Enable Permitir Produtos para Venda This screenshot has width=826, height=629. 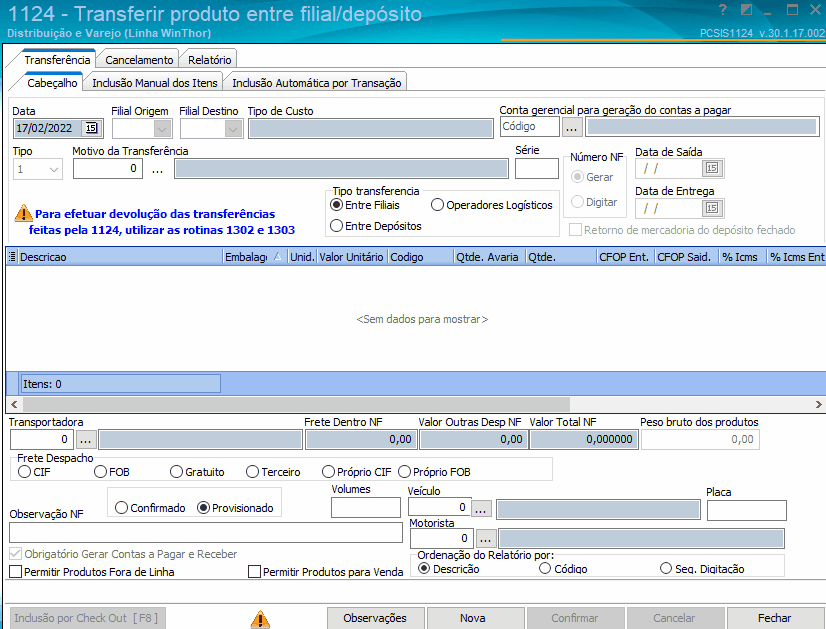(326, 572)
